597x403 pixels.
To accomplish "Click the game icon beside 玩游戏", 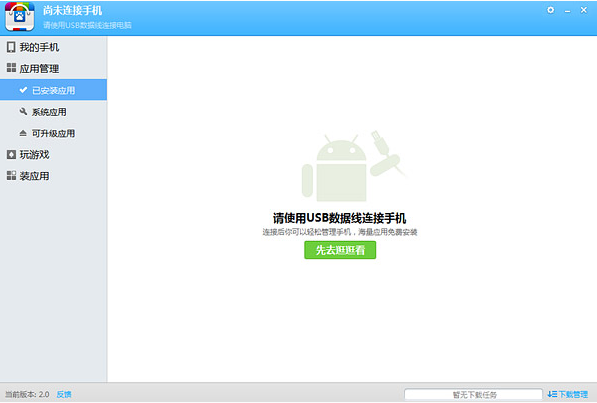I will point(11,154).
